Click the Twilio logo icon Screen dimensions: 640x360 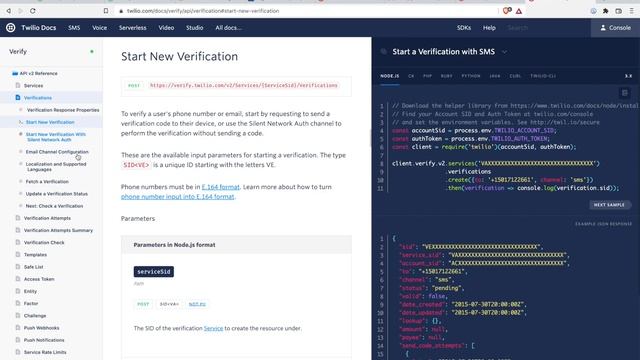(11, 28)
